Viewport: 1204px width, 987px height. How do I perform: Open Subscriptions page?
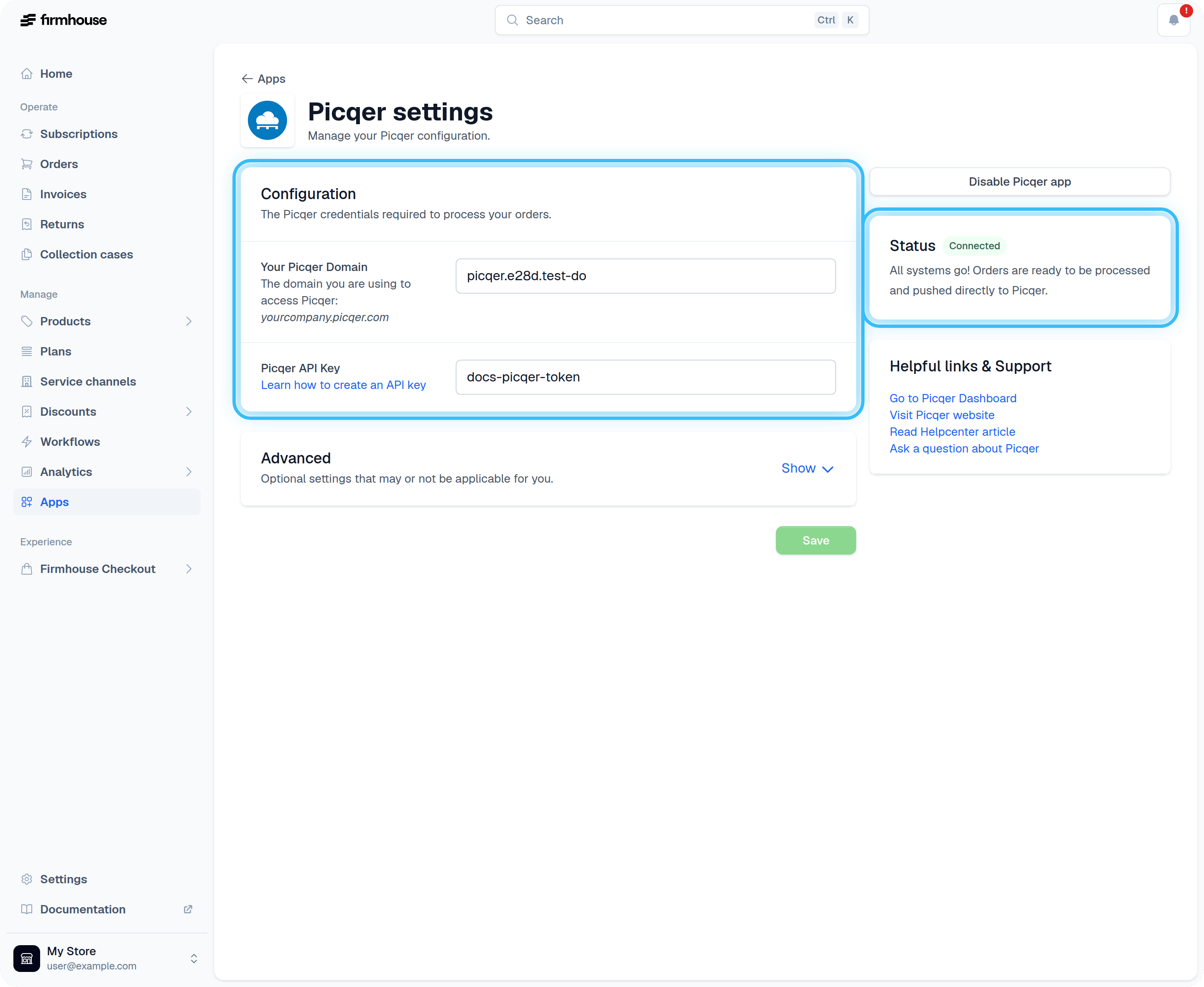107,134
